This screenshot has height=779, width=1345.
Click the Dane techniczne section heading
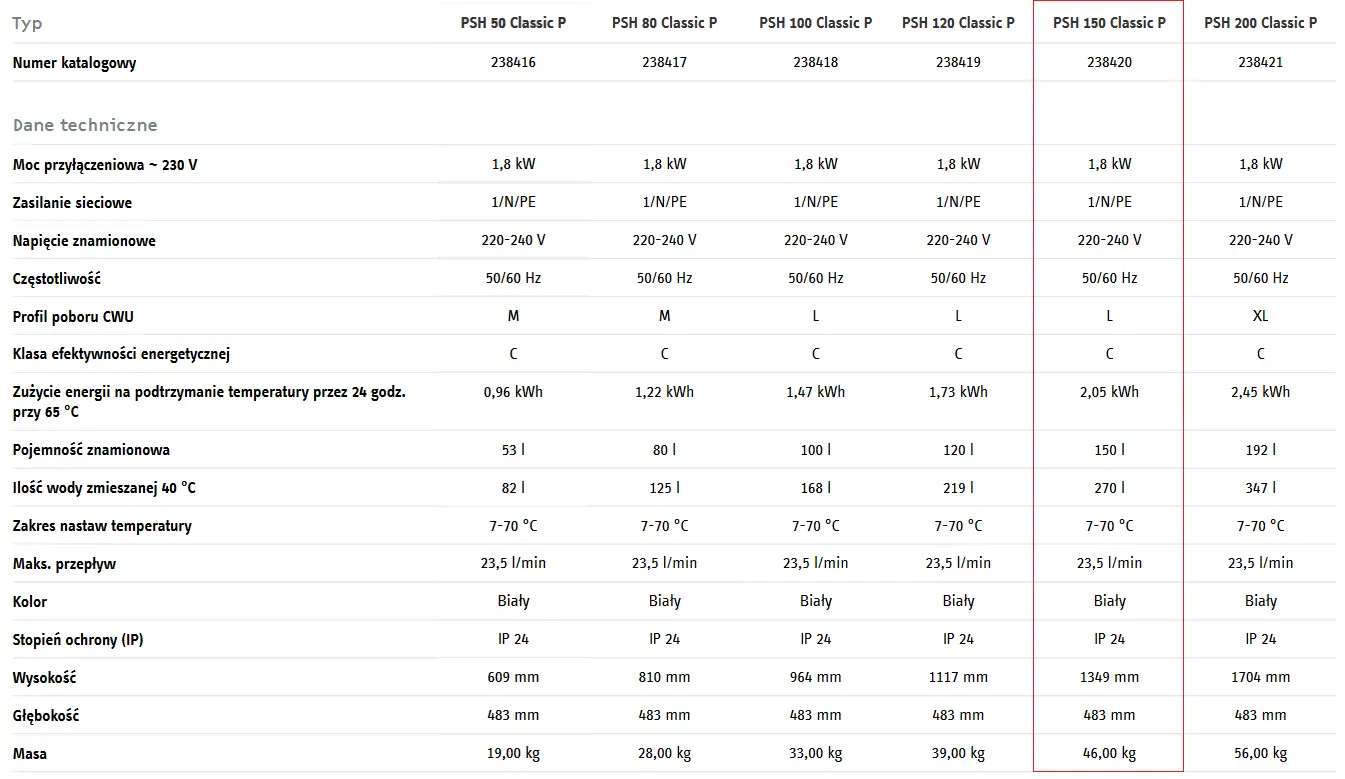point(85,125)
